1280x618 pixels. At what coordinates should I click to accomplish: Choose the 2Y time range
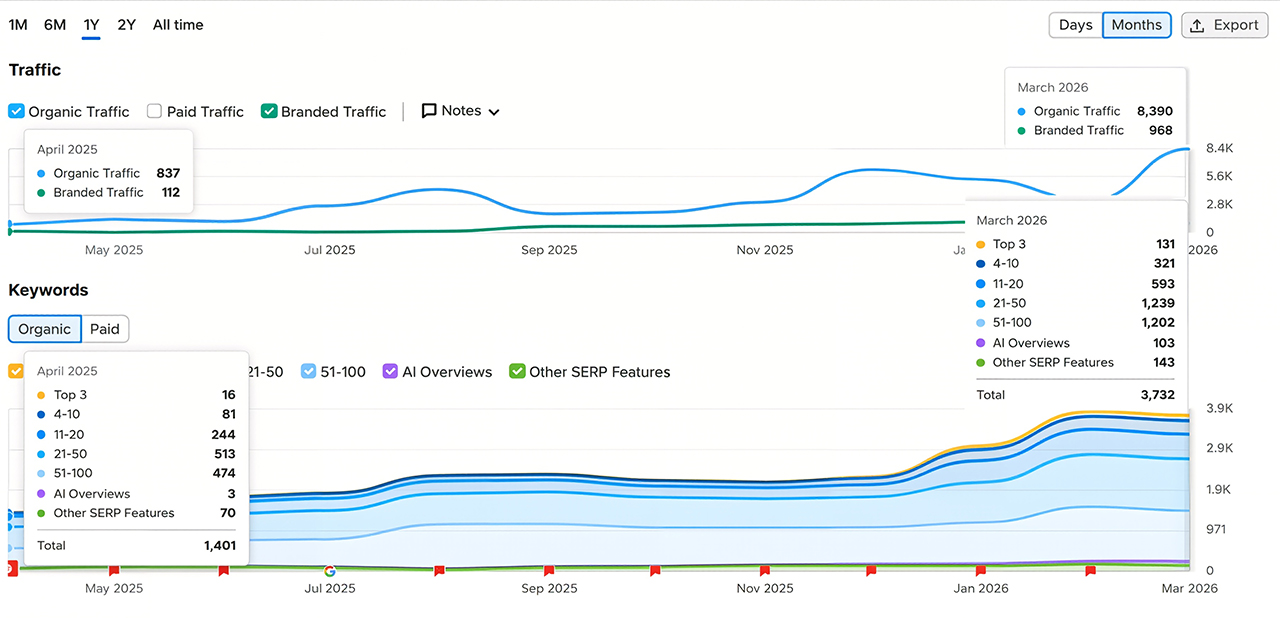pos(126,25)
